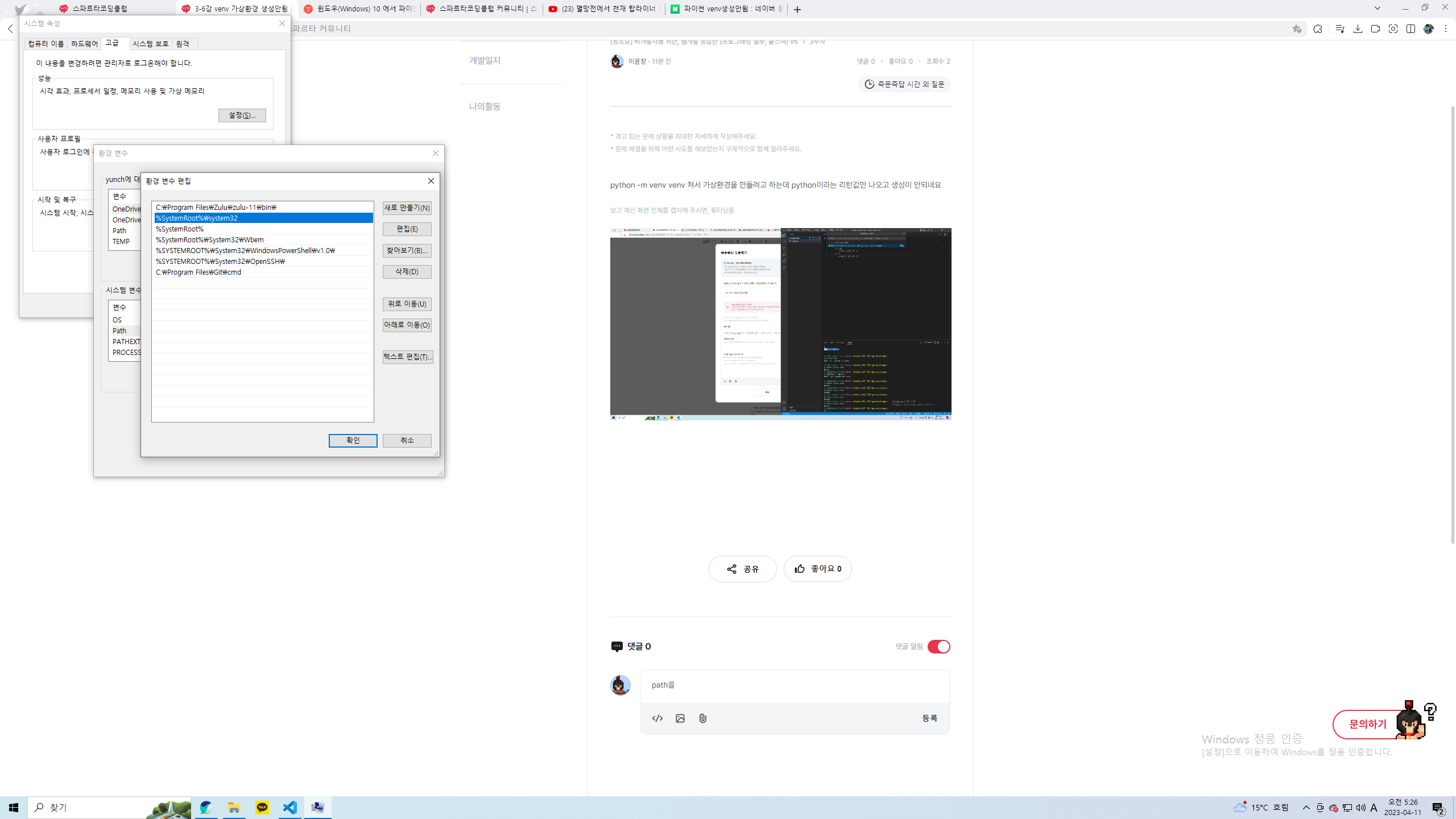Click 삭제(D) button
1456x819 pixels.
(407, 272)
